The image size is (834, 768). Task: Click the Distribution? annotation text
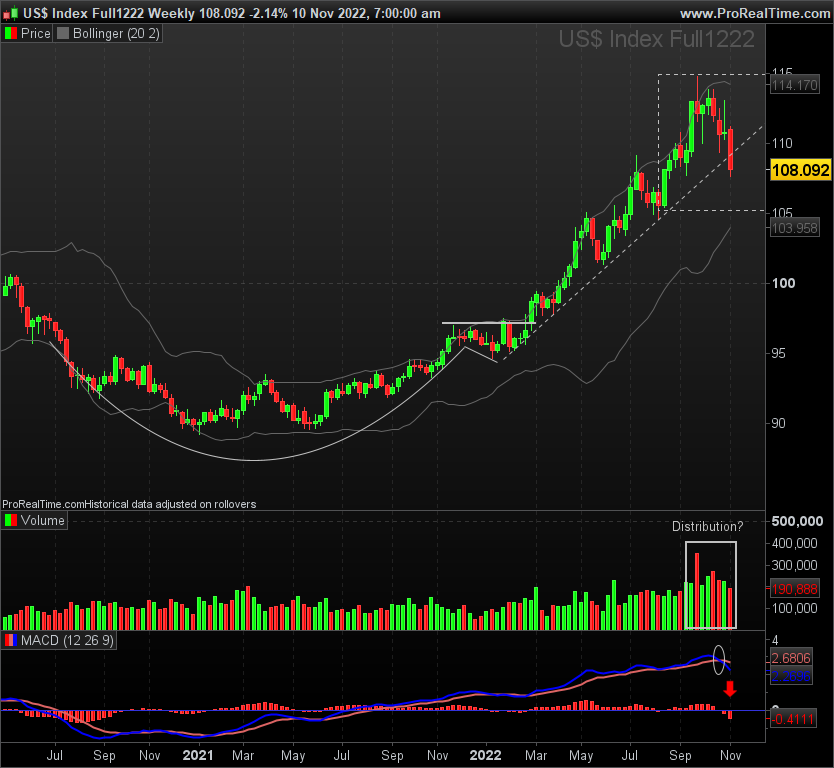[707, 527]
